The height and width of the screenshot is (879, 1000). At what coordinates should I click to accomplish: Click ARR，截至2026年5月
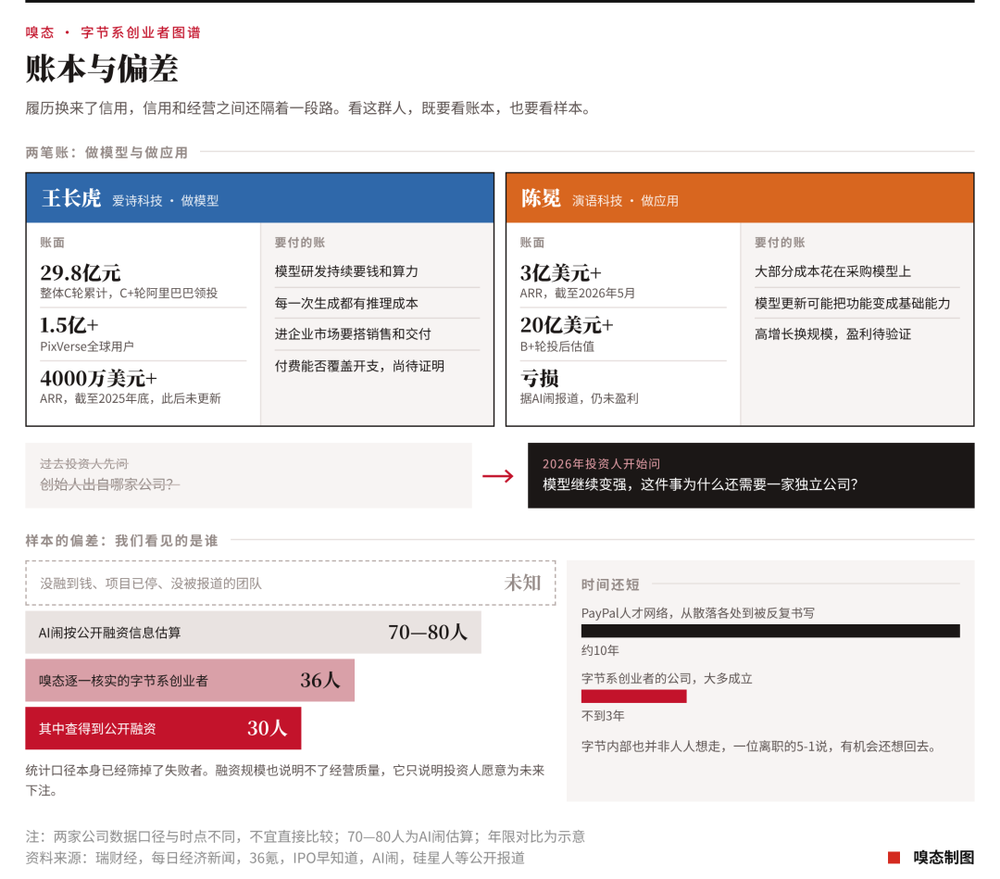point(577,293)
